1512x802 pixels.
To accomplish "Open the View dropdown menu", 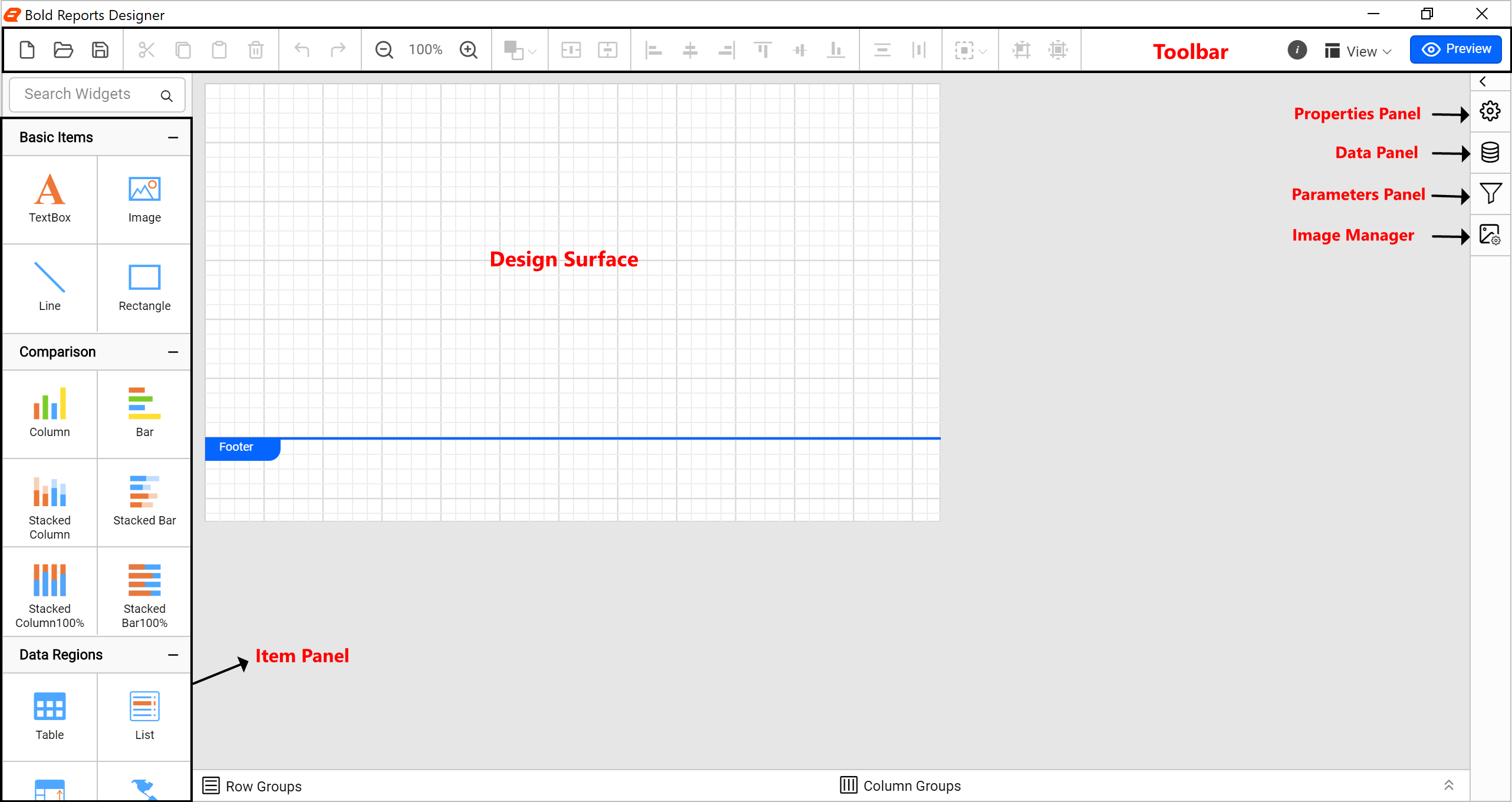I will pos(1358,51).
